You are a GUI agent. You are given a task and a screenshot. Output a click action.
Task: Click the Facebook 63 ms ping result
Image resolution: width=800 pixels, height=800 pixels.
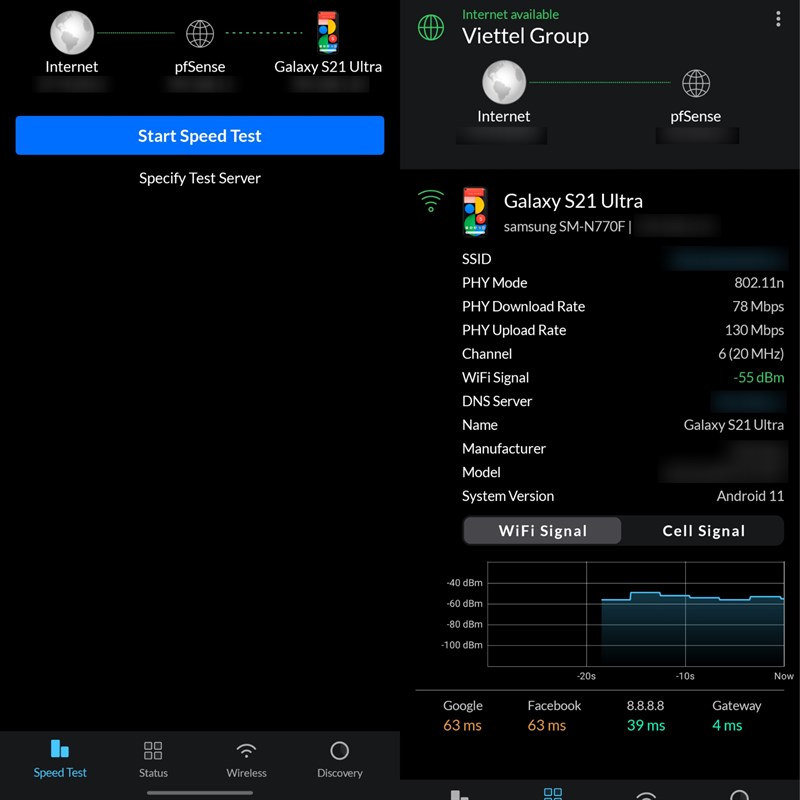[x=554, y=715]
